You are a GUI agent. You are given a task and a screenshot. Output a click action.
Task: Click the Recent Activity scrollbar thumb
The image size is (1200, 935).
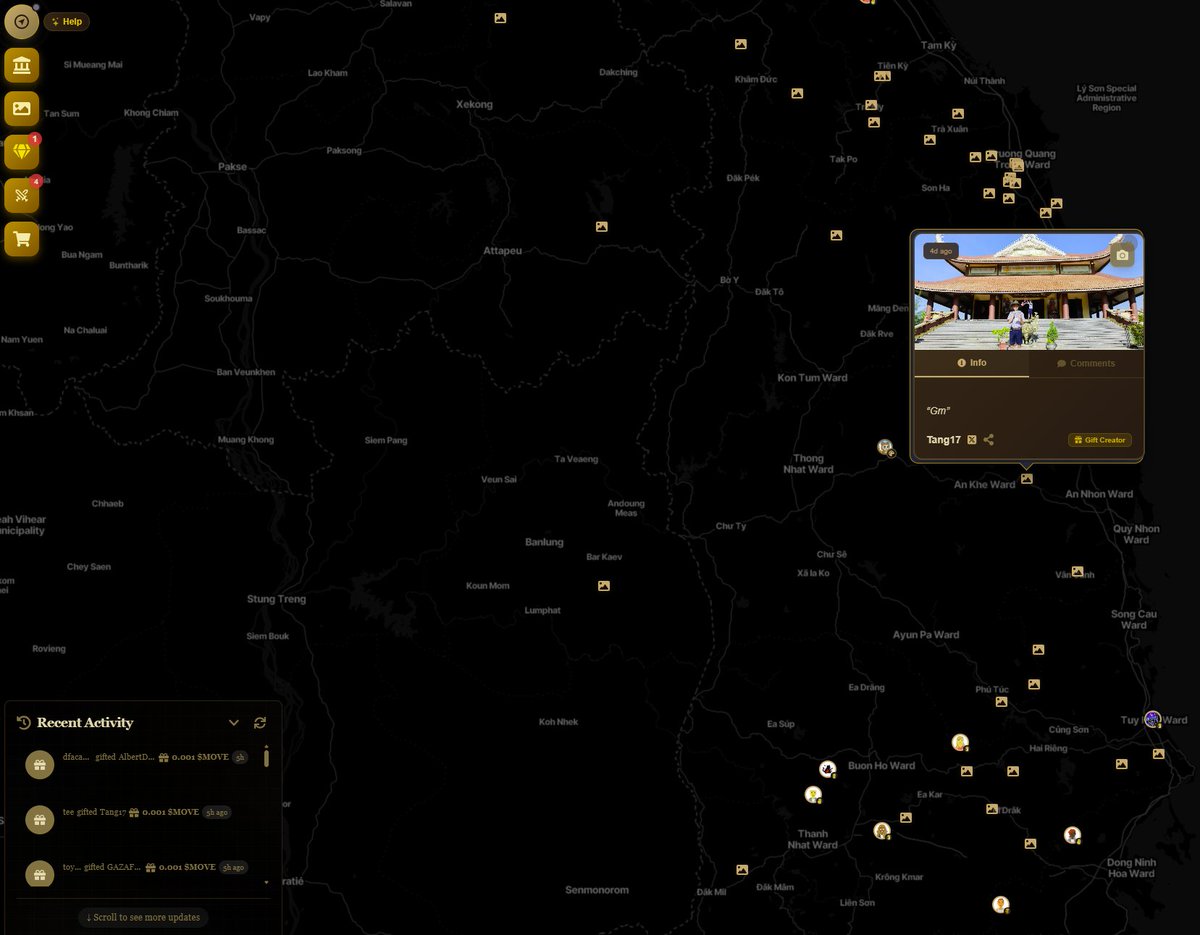266,758
